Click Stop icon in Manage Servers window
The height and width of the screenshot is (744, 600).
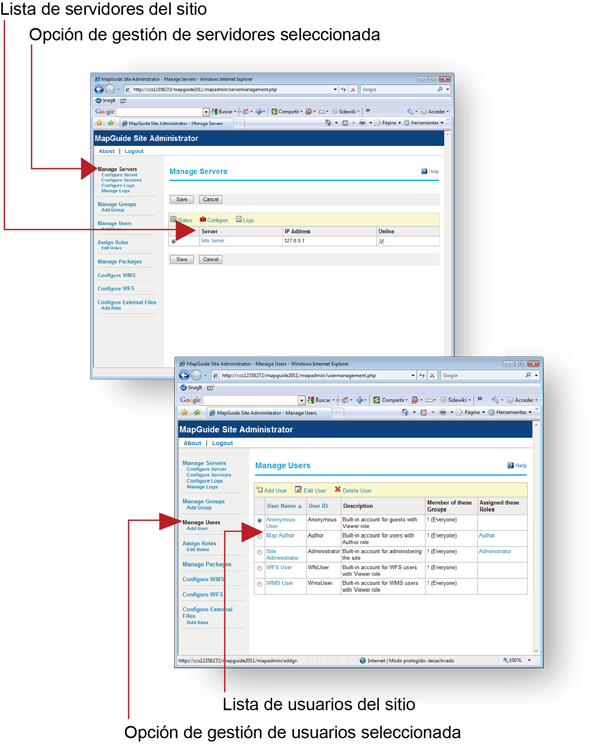pos(353,89)
